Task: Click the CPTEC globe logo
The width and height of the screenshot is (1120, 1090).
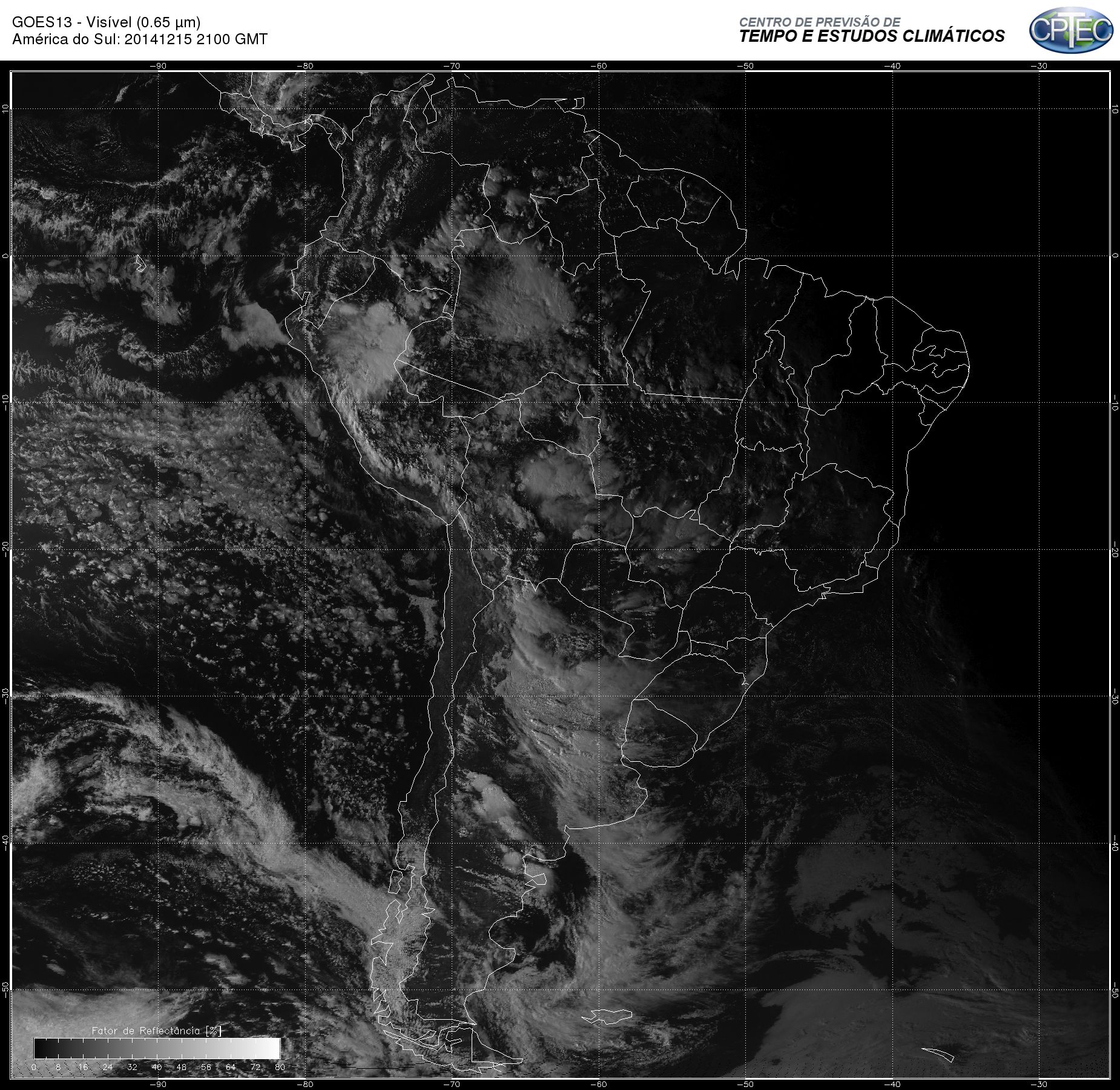Action: [x=1071, y=30]
